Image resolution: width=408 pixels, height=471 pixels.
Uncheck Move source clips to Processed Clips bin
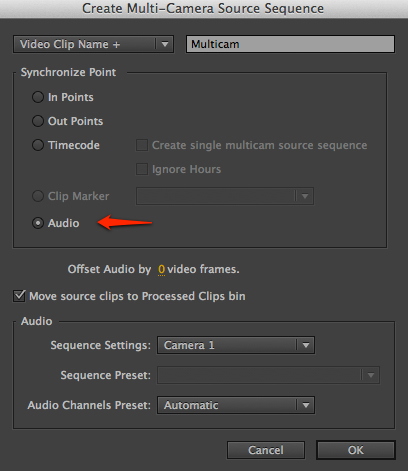click(19, 296)
